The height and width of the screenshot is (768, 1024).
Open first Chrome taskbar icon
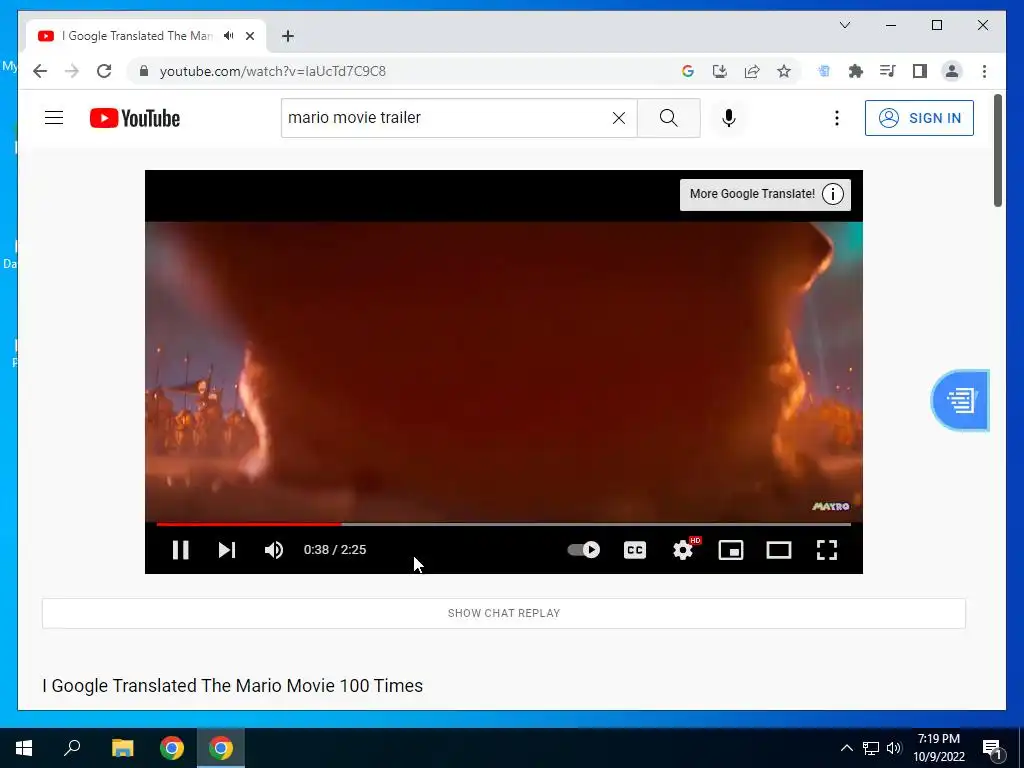coord(172,748)
